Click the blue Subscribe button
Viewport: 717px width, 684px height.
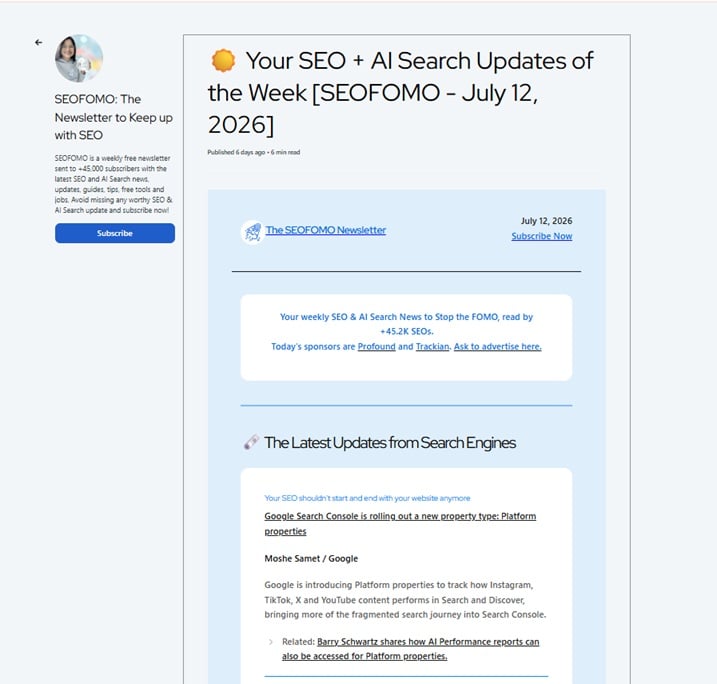click(x=115, y=233)
